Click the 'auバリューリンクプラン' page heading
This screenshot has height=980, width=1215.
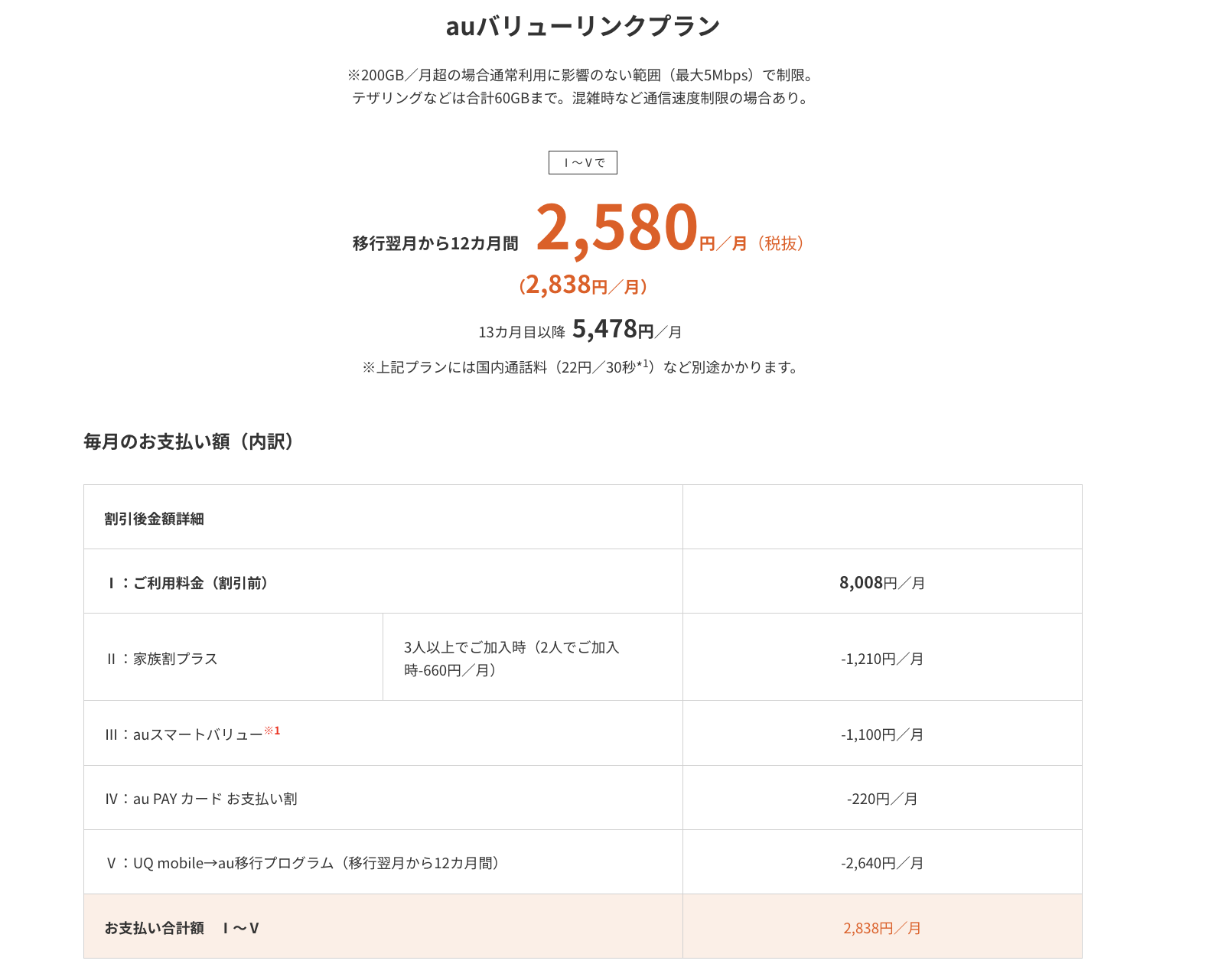583,27
